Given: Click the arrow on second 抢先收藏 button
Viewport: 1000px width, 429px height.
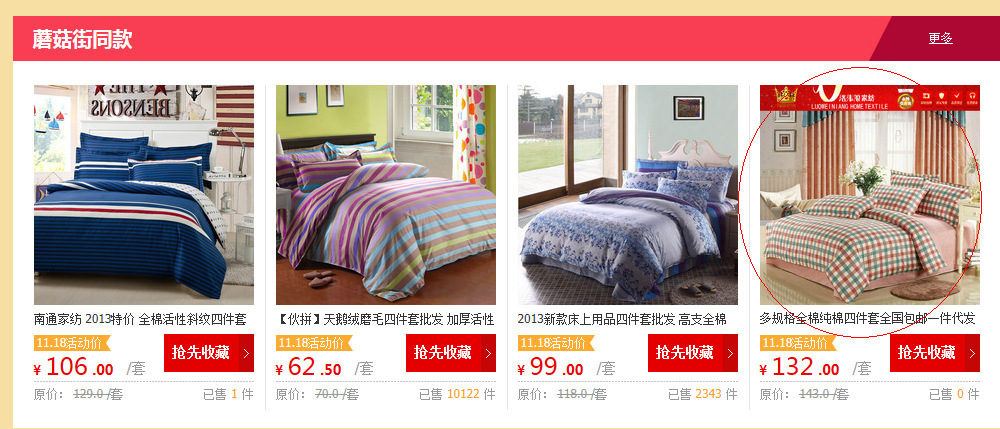Looking at the screenshot, I should [x=489, y=353].
